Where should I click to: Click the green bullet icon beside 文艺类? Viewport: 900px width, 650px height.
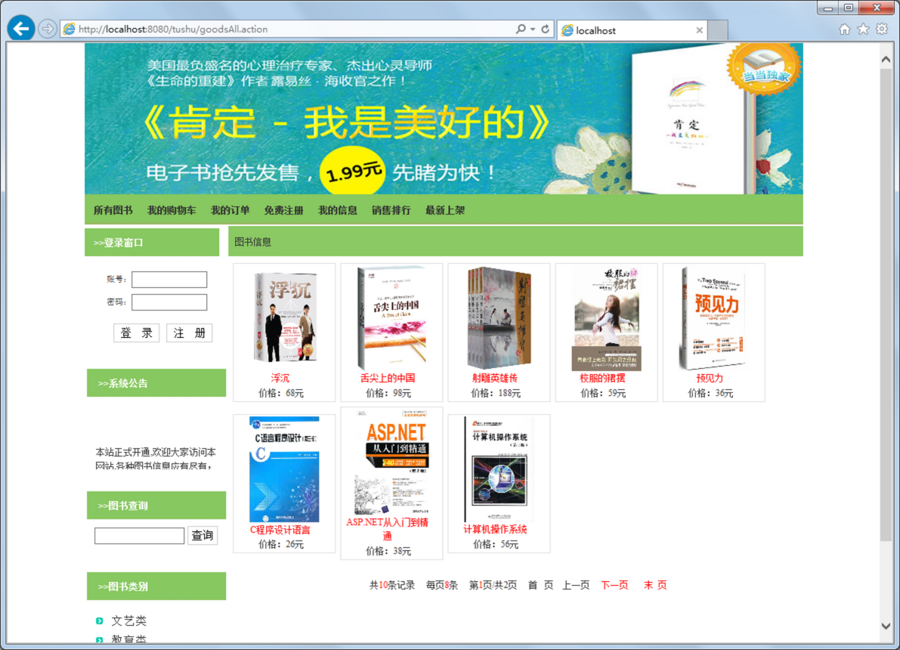tap(99, 621)
